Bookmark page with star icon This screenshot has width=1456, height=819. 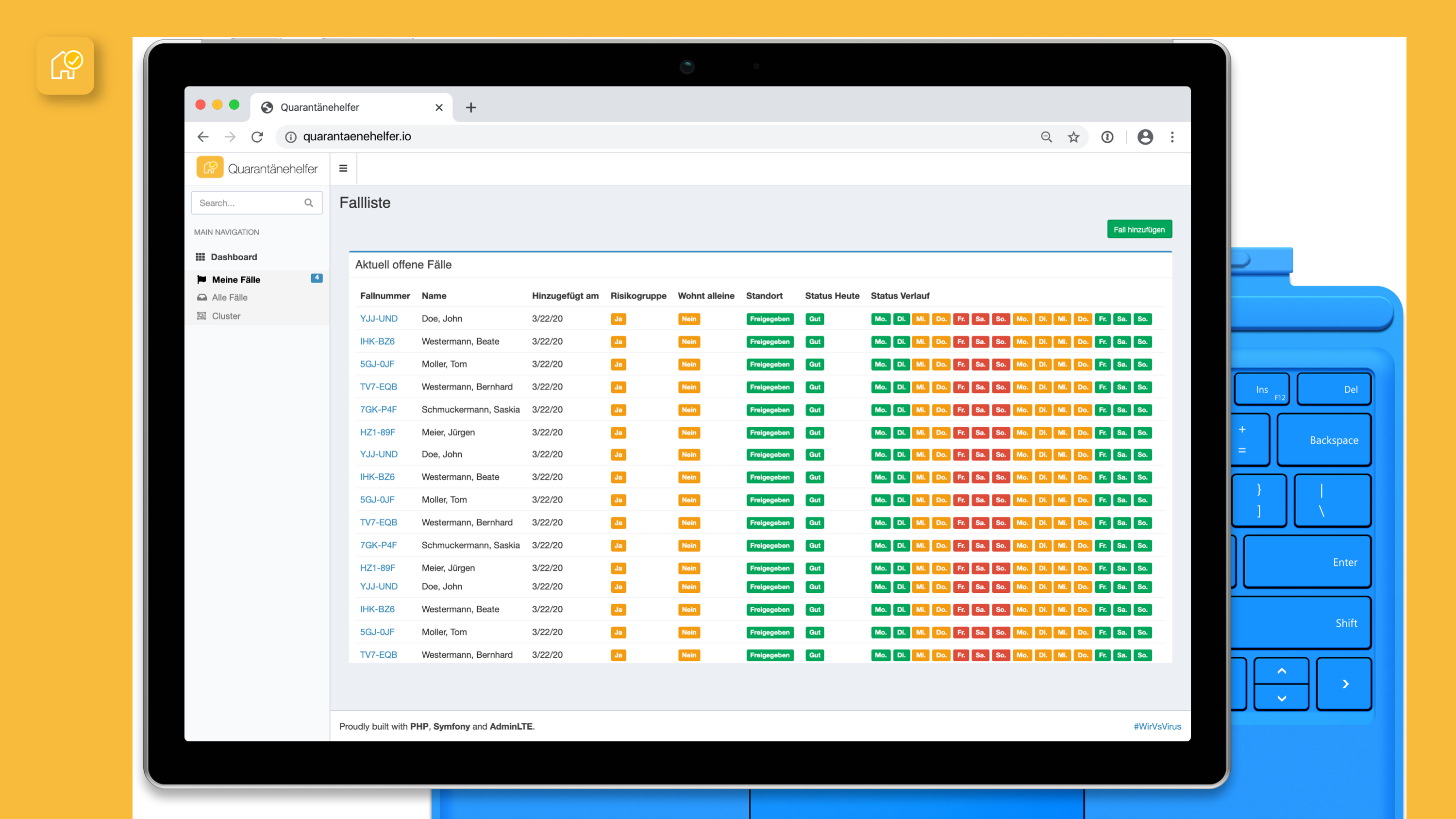click(x=1073, y=137)
